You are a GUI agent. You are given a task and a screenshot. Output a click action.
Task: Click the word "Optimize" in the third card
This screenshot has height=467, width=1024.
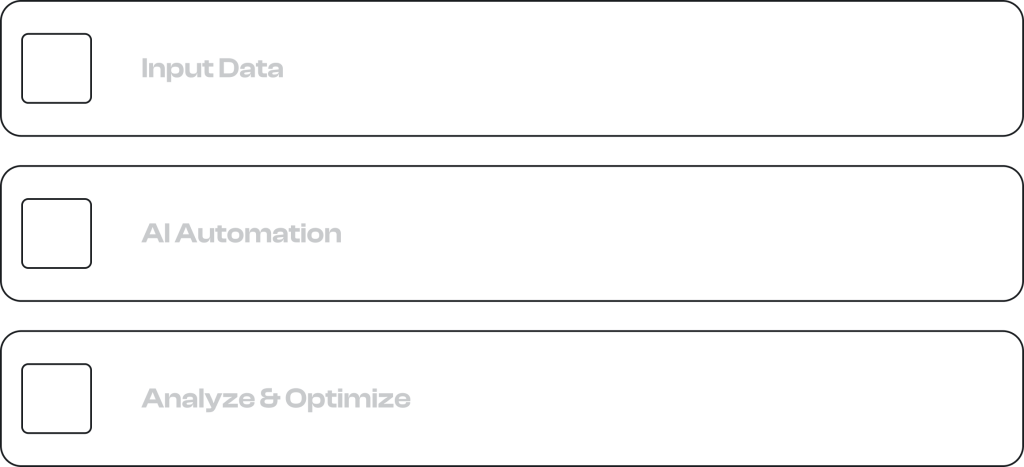click(x=347, y=399)
